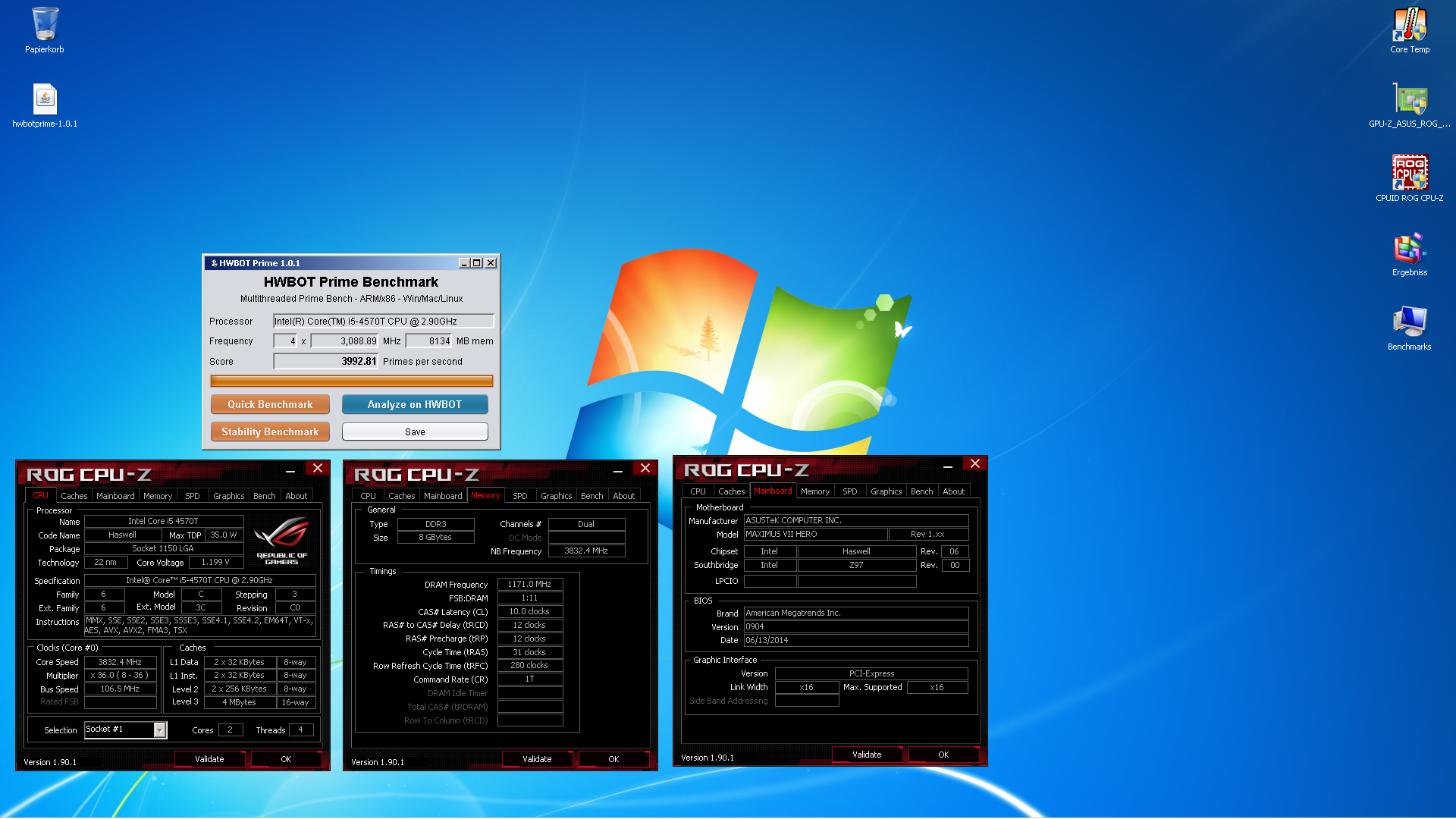Screen dimensions: 1456x819
Task: Minimize the HWBOT Prime window
Action: (x=464, y=263)
